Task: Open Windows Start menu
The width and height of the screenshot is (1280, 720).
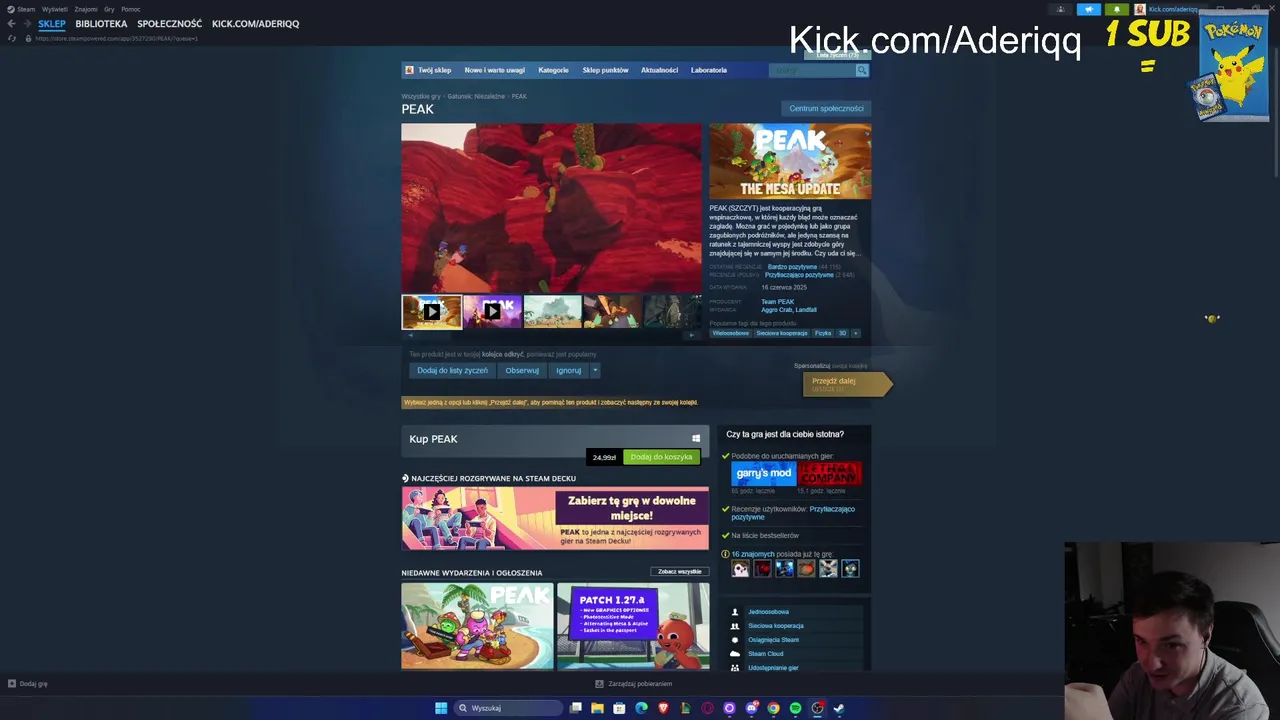Action: point(441,708)
